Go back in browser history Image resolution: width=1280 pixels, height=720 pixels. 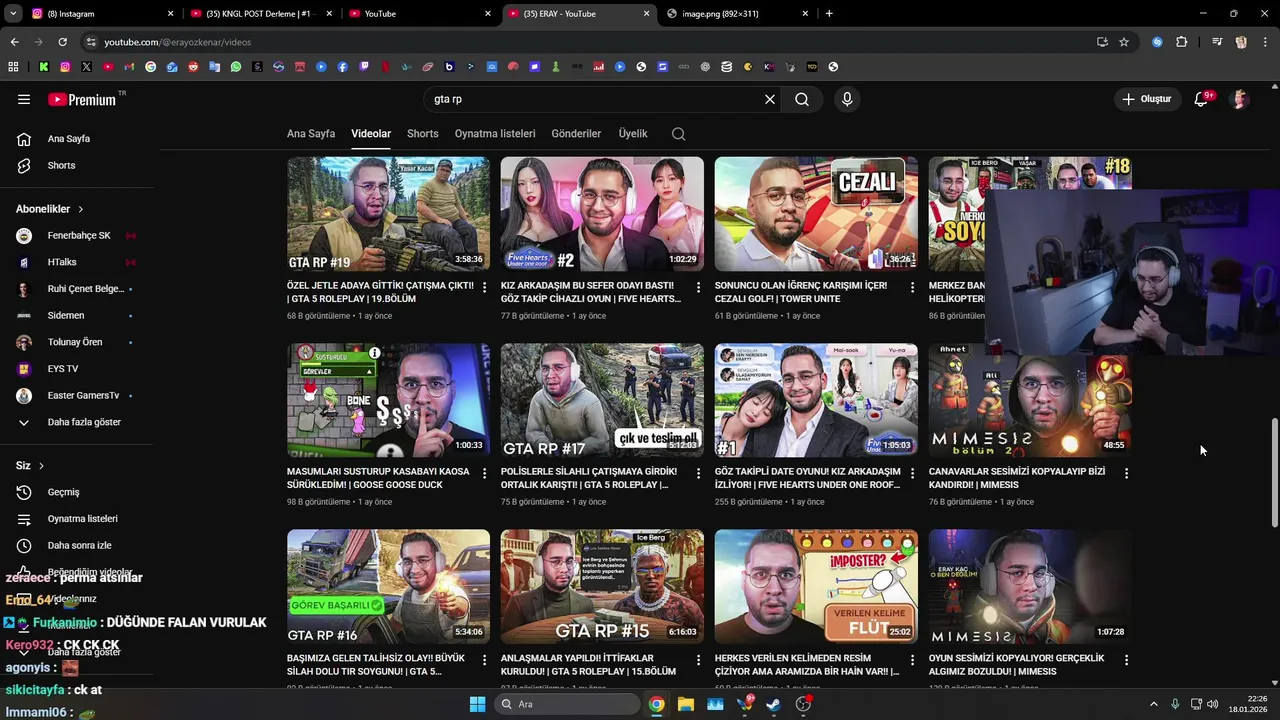[14, 42]
